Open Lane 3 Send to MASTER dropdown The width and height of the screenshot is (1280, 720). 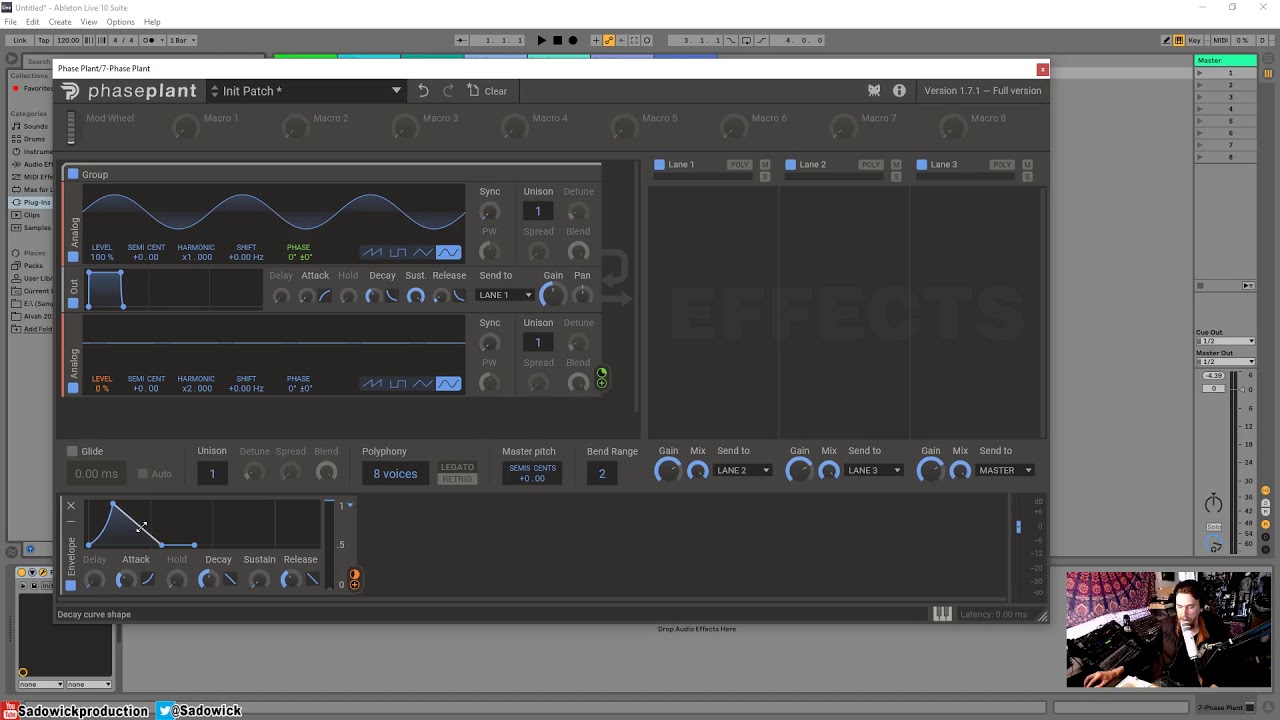1005,470
